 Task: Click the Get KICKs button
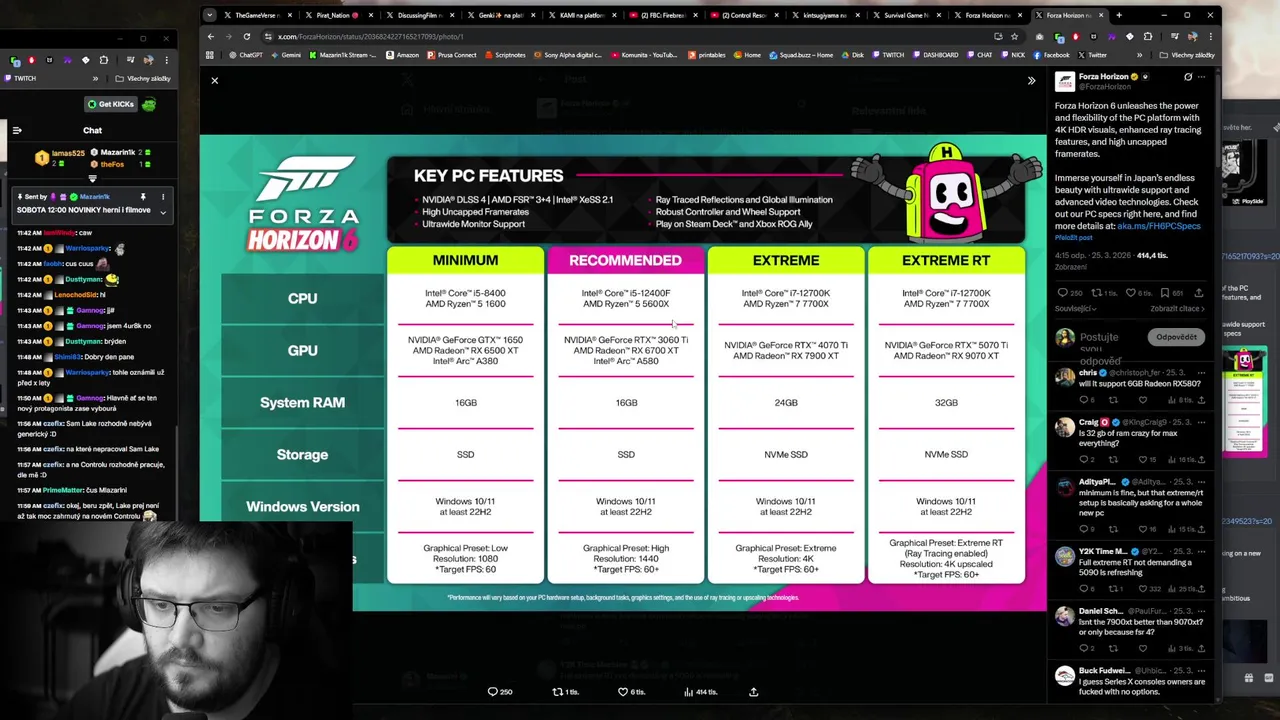pos(110,104)
